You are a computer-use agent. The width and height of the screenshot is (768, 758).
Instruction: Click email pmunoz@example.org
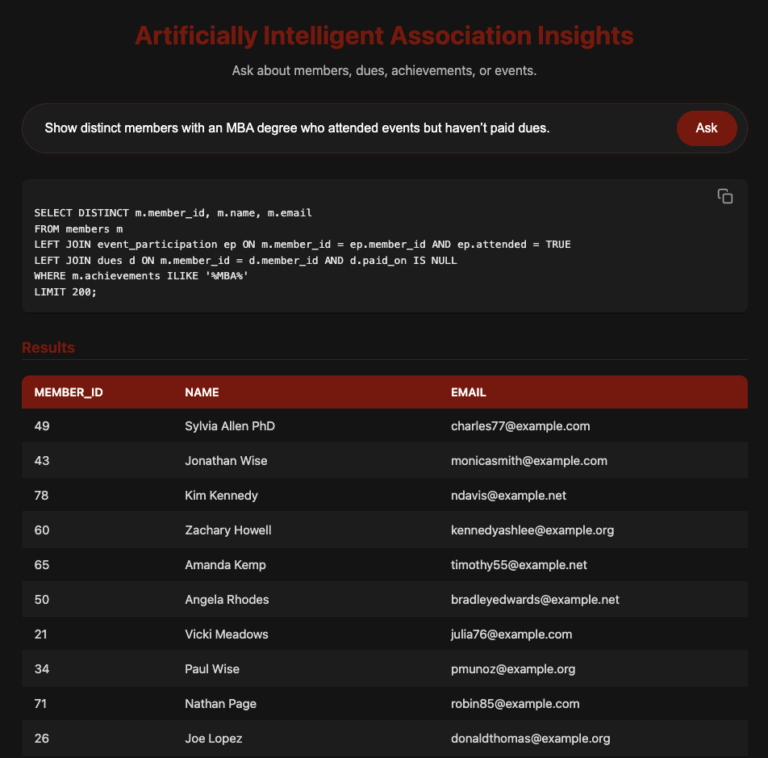pyautogui.click(x=513, y=669)
